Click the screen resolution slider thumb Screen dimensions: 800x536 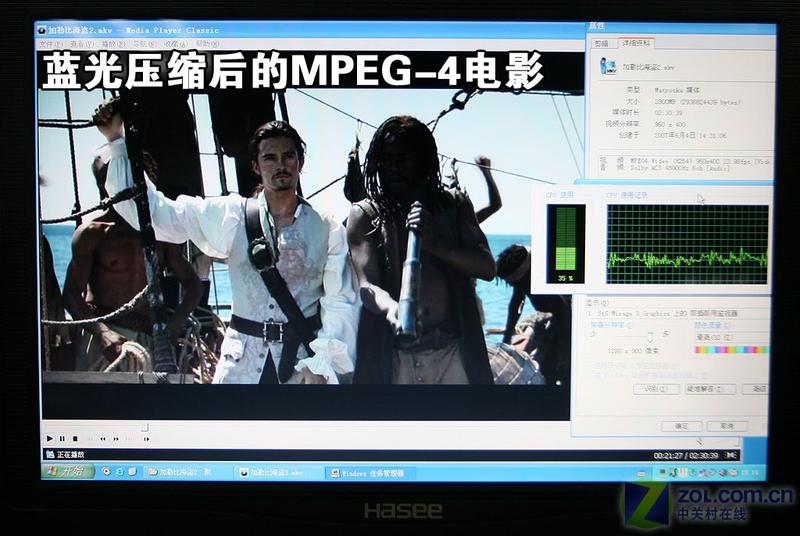[x=651, y=336]
